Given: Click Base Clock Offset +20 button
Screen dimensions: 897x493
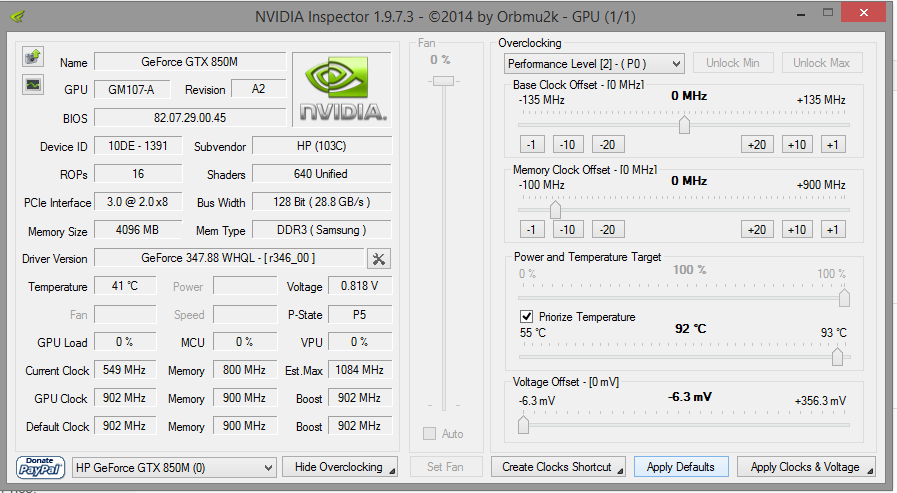Looking at the screenshot, I should [757, 145].
